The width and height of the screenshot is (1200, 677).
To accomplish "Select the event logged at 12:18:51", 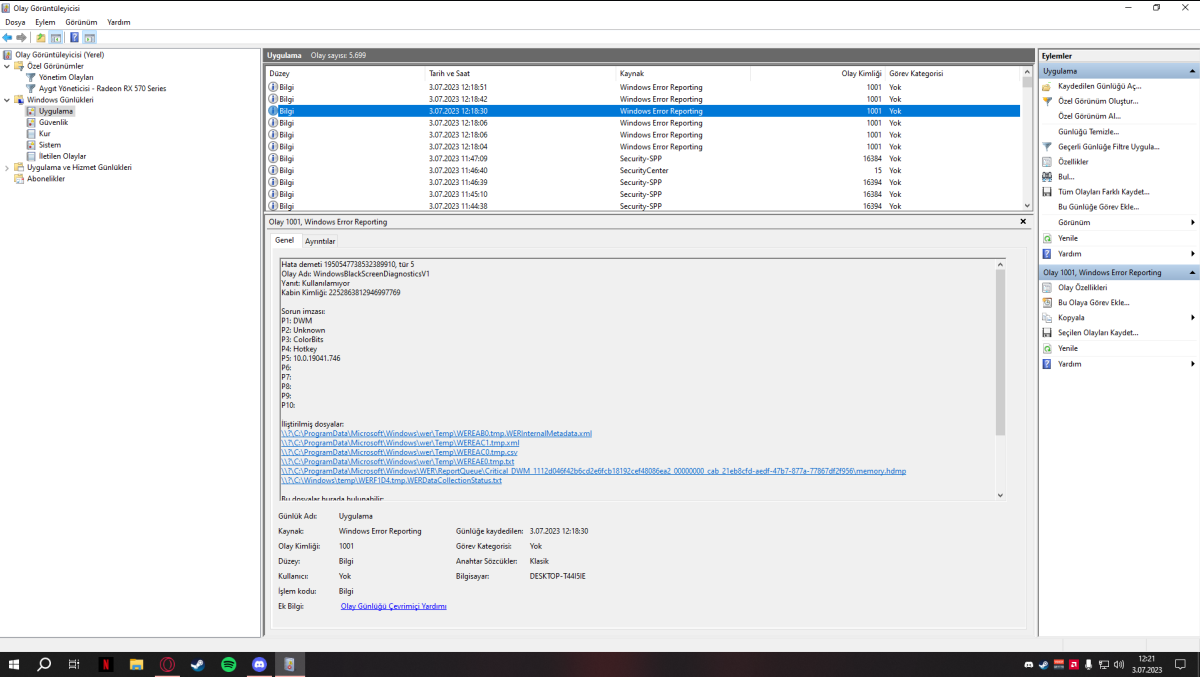I will pos(643,87).
